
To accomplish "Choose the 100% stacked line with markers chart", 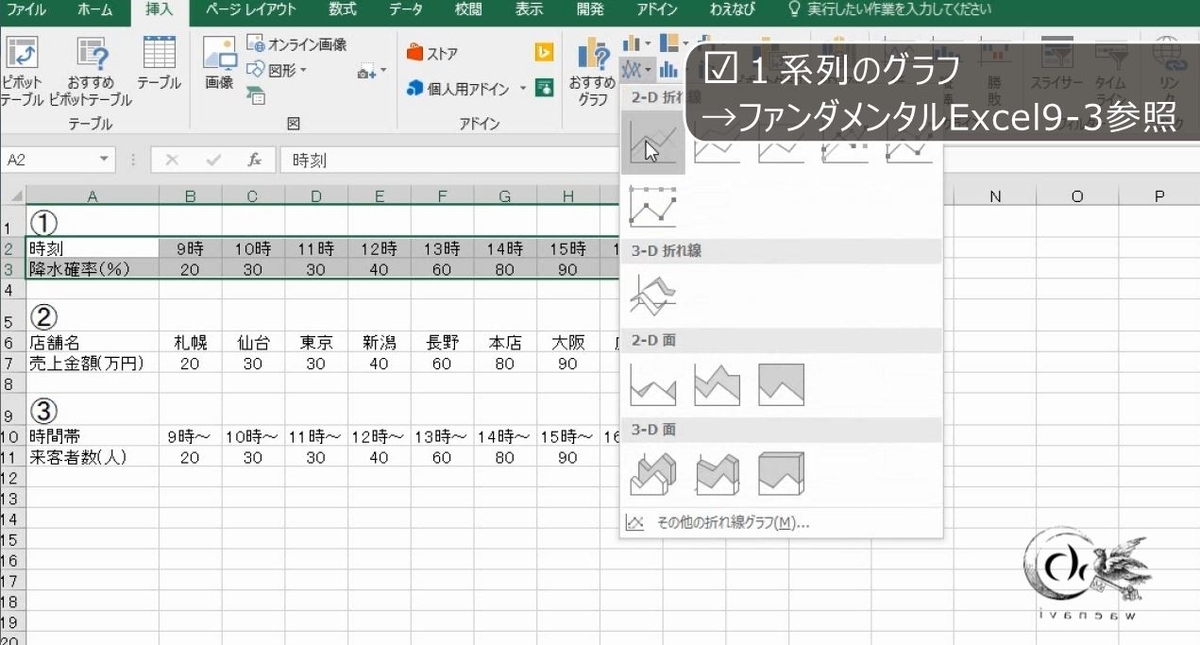I will click(652, 206).
